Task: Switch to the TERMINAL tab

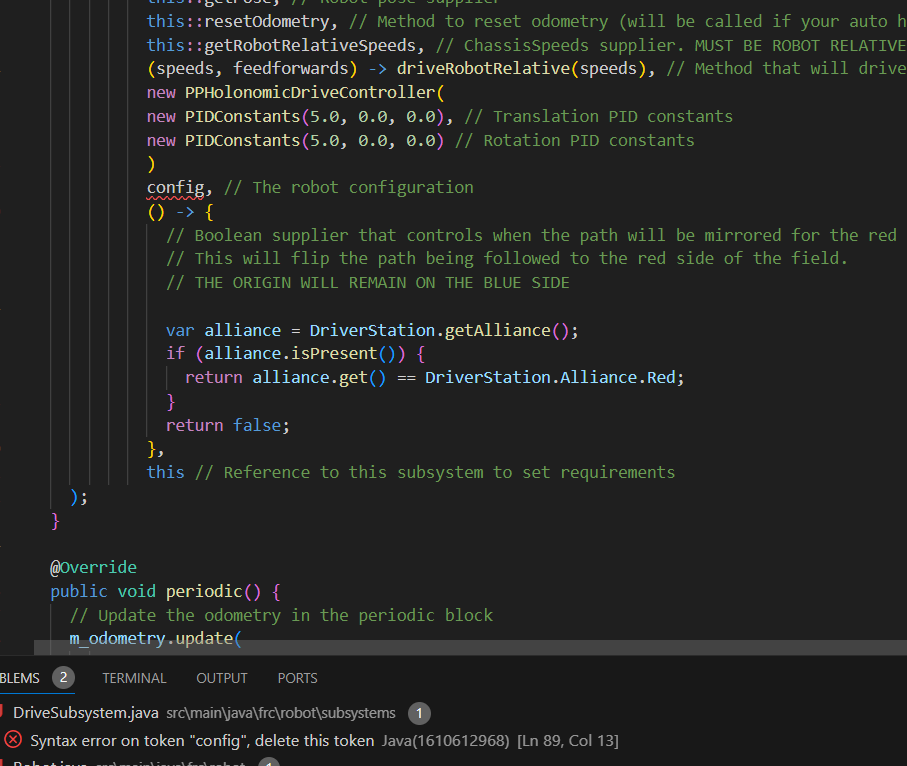Action: click(x=134, y=678)
